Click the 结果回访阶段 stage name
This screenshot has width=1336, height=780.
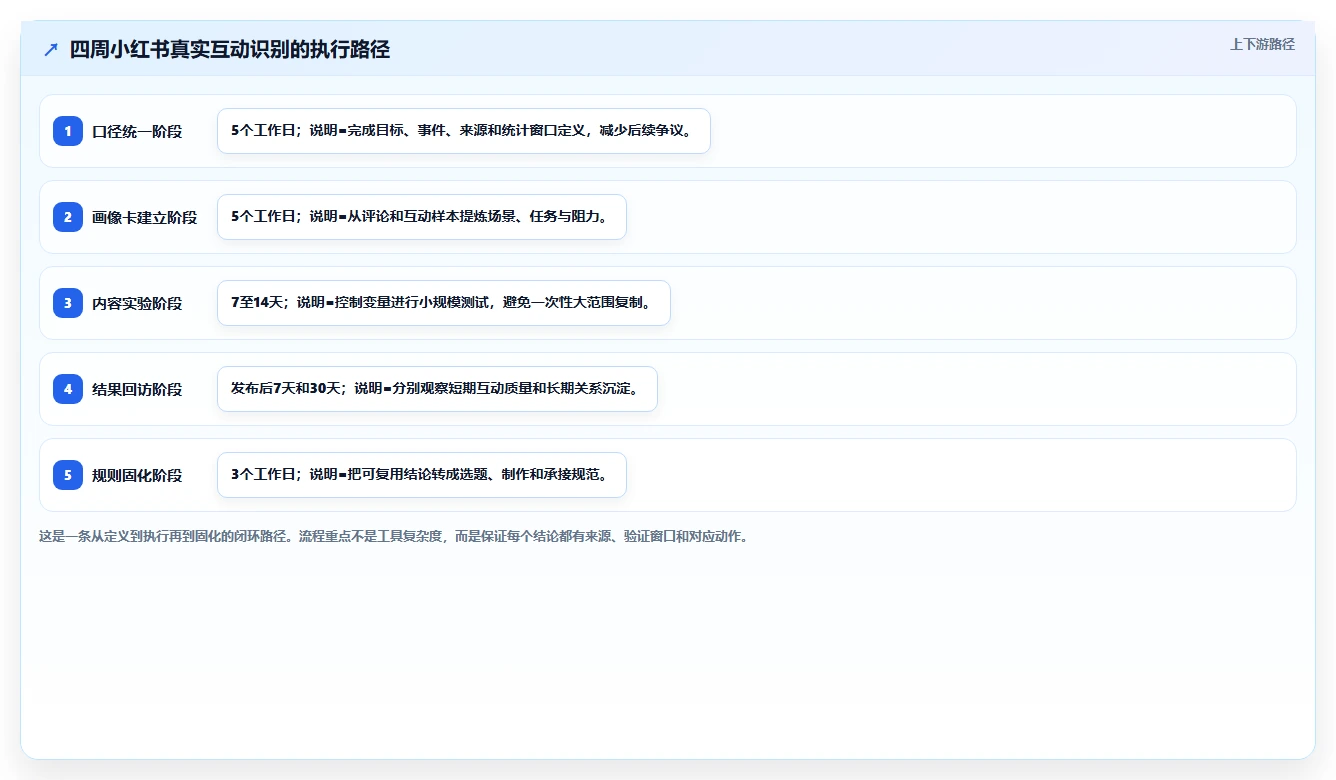137,389
